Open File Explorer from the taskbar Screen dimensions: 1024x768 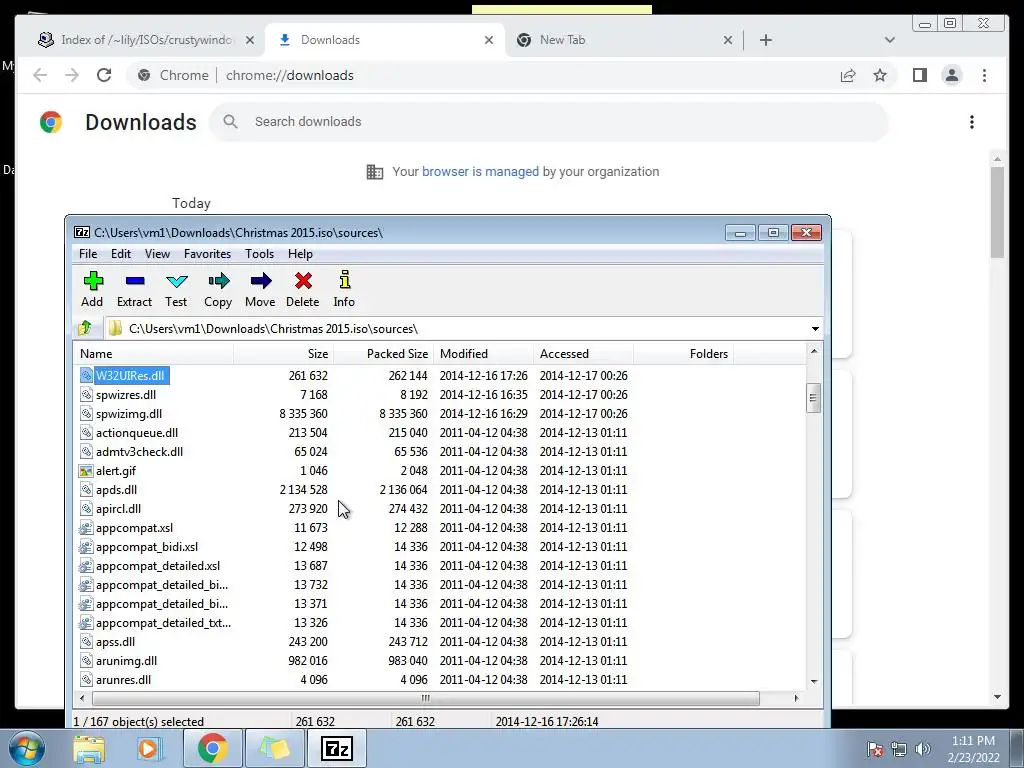(89, 748)
